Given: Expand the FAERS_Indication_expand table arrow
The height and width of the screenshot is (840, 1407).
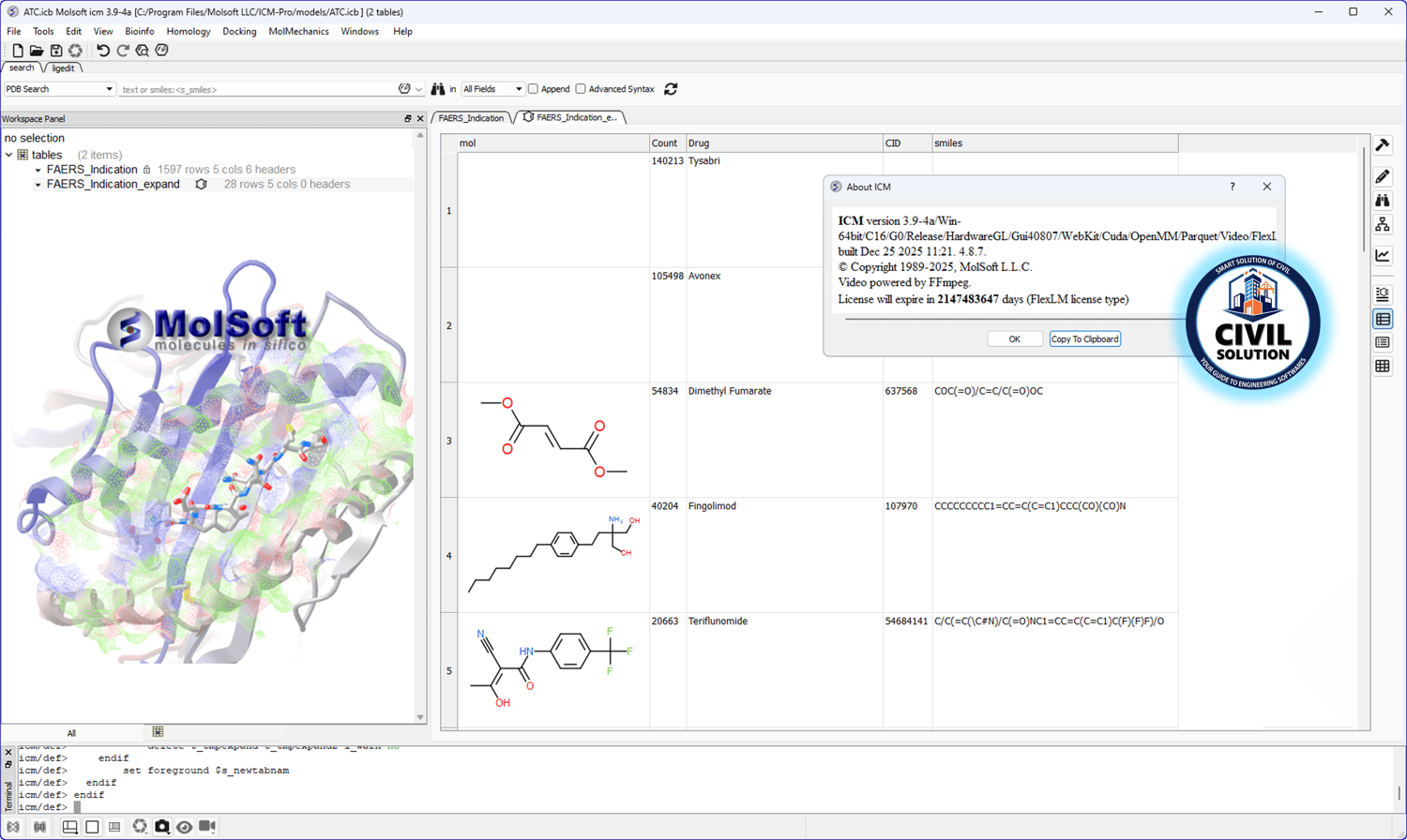Looking at the screenshot, I should tap(38, 185).
